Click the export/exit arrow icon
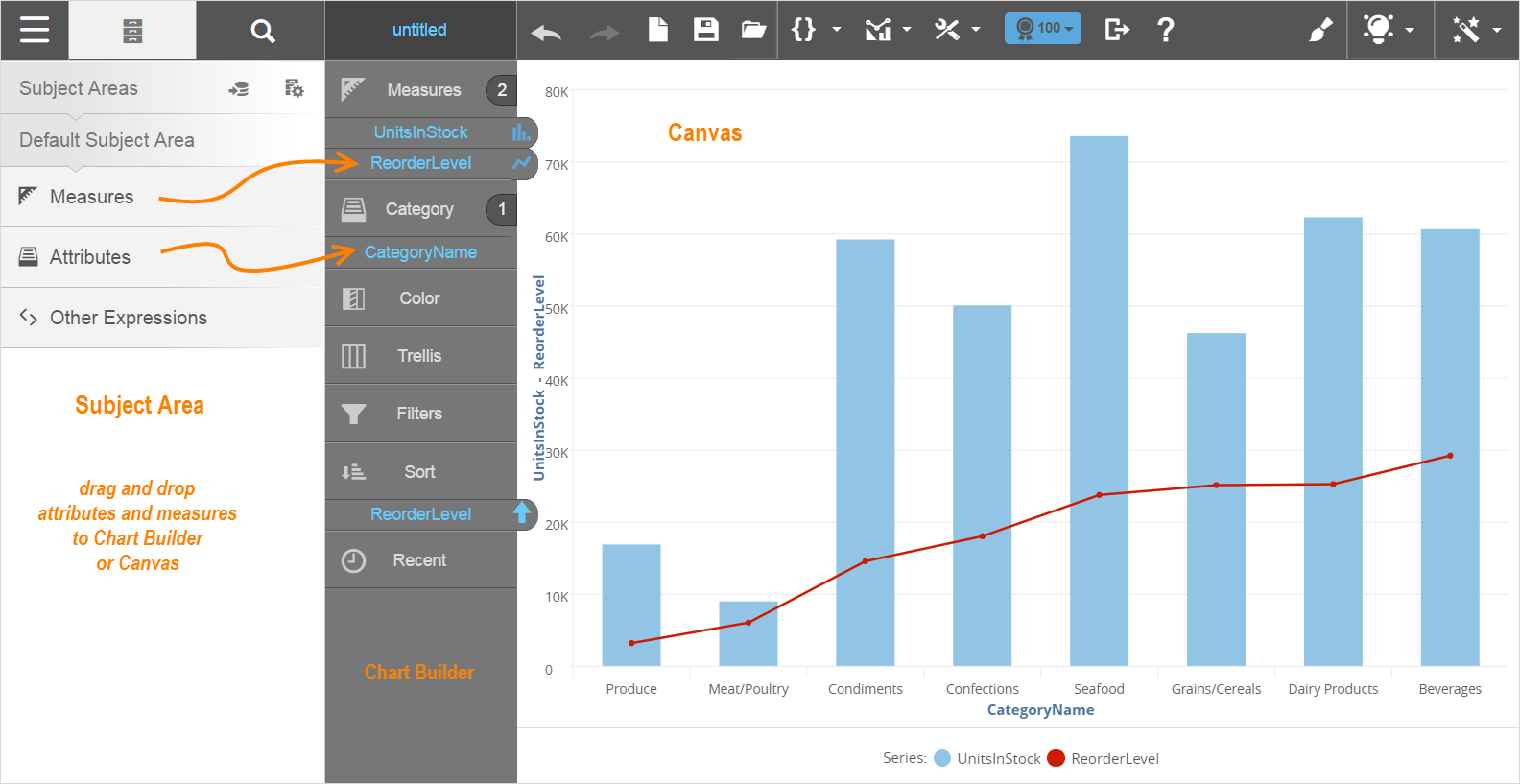 [1116, 30]
